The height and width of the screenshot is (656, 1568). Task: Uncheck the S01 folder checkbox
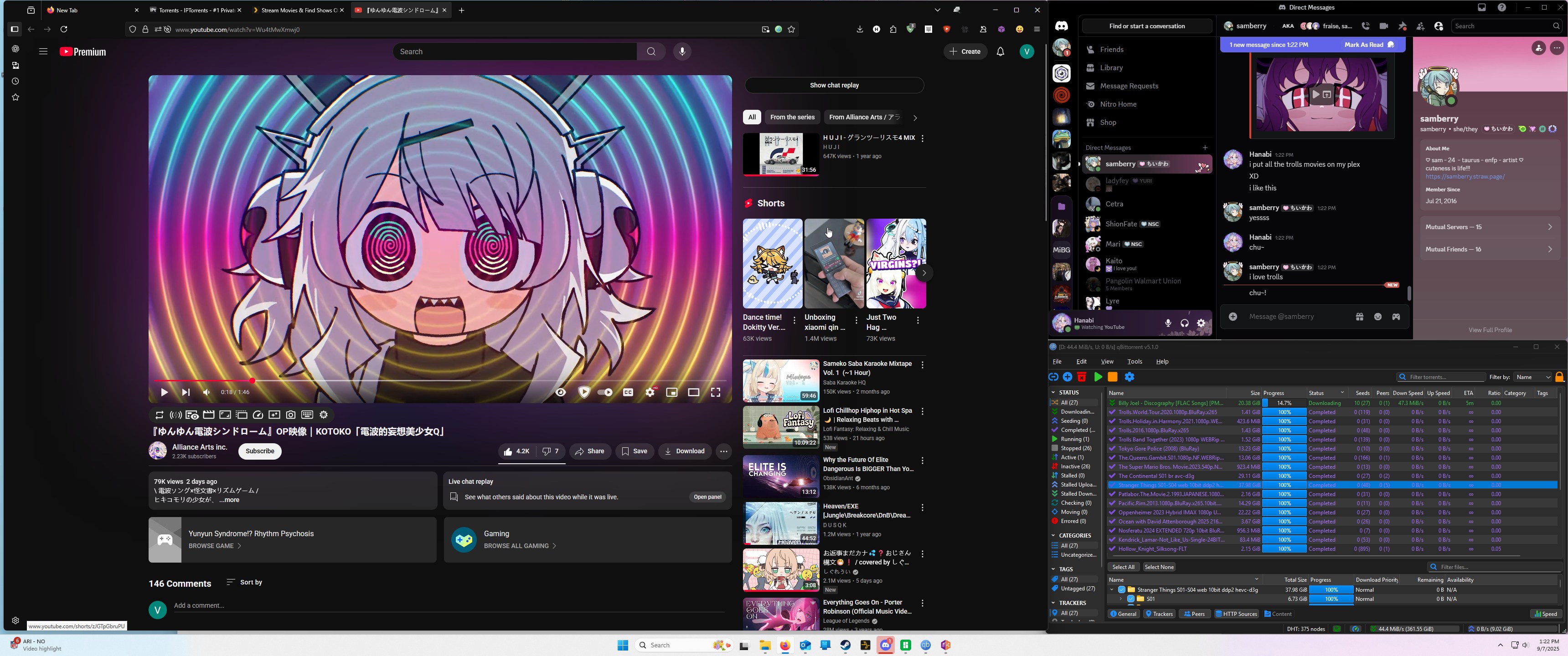(x=1130, y=599)
